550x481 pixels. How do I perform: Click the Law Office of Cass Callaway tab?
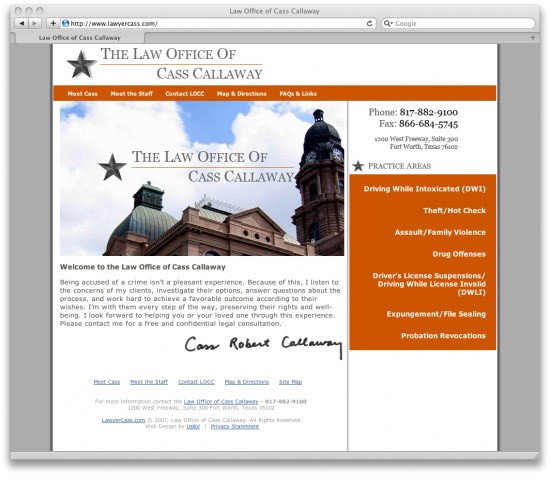pos(80,38)
